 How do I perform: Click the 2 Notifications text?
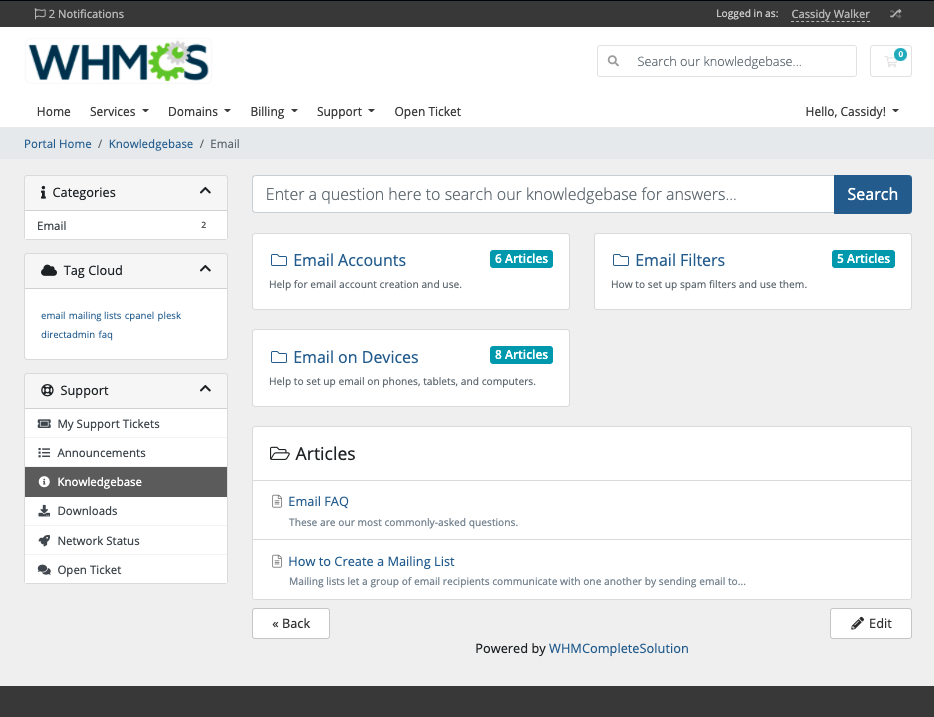tap(86, 14)
